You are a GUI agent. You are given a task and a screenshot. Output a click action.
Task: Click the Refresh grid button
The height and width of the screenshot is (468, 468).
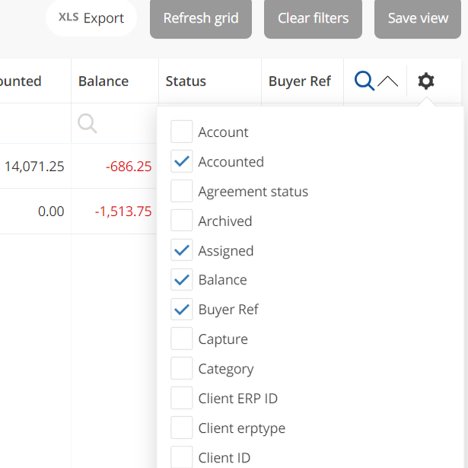coord(201,18)
